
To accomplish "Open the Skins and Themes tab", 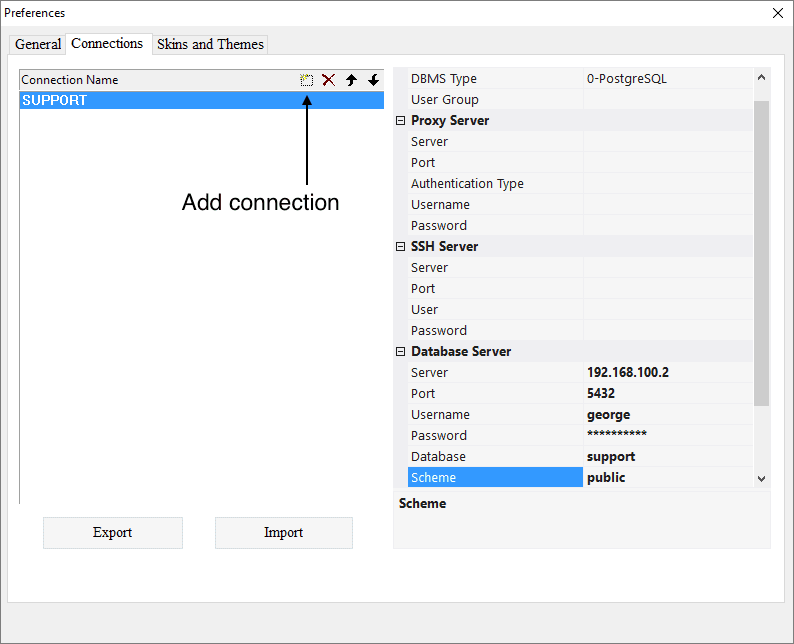I will [x=210, y=44].
